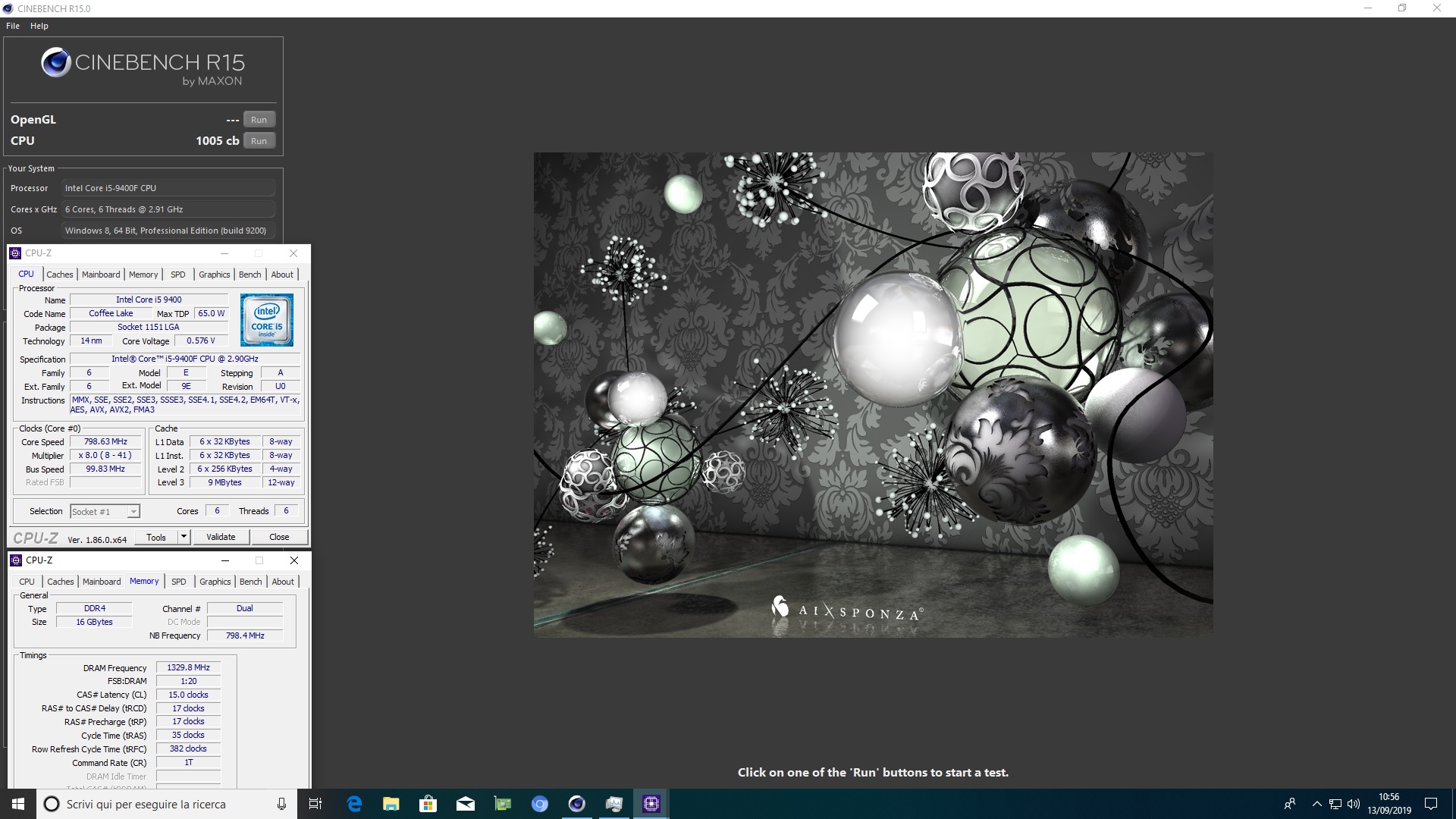Open Graphics tab in lower CPU-Z window
The width and height of the screenshot is (1456, 819).
(215, 582)
